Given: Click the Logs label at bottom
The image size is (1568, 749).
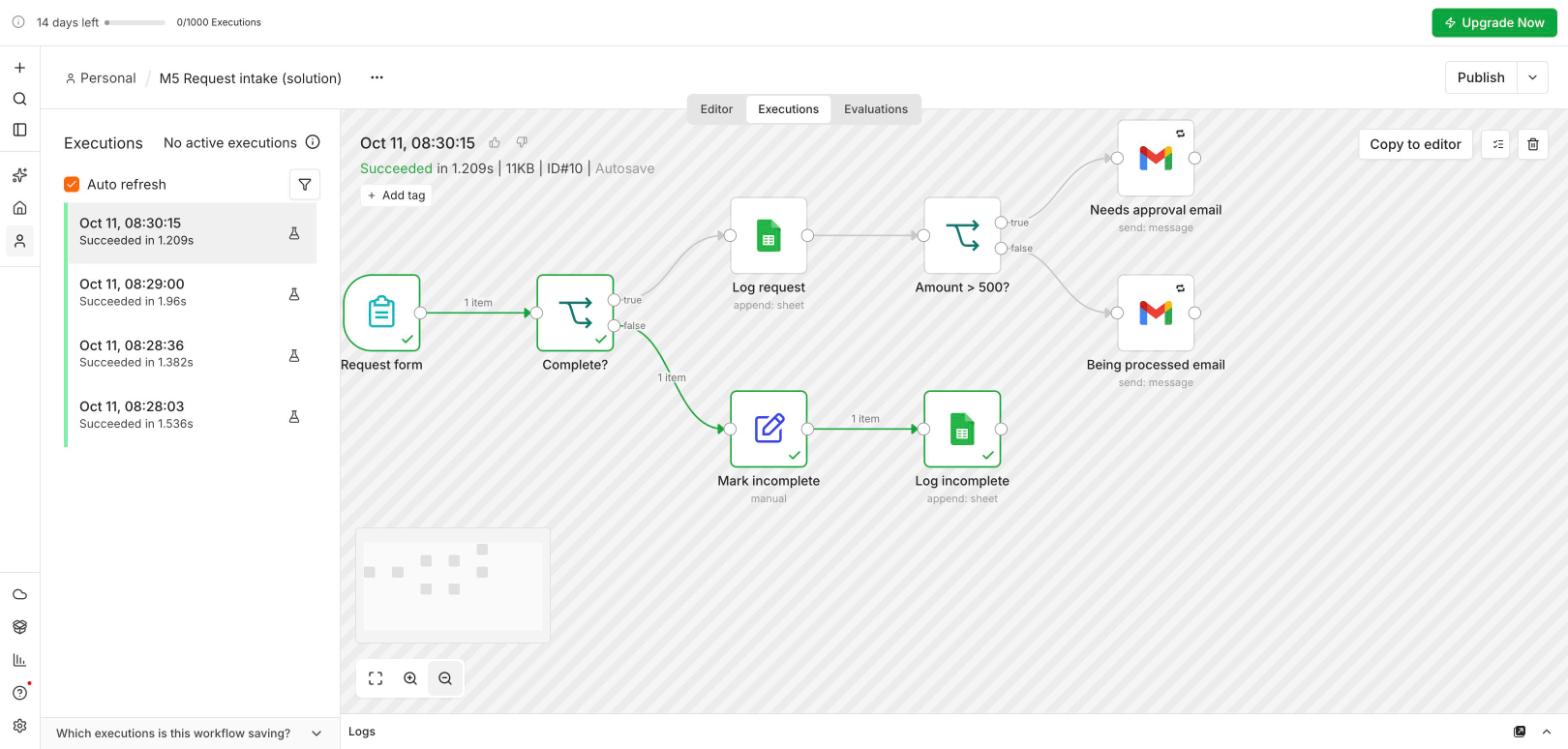Looking at the screenshot, I should (x=362, y=731).
